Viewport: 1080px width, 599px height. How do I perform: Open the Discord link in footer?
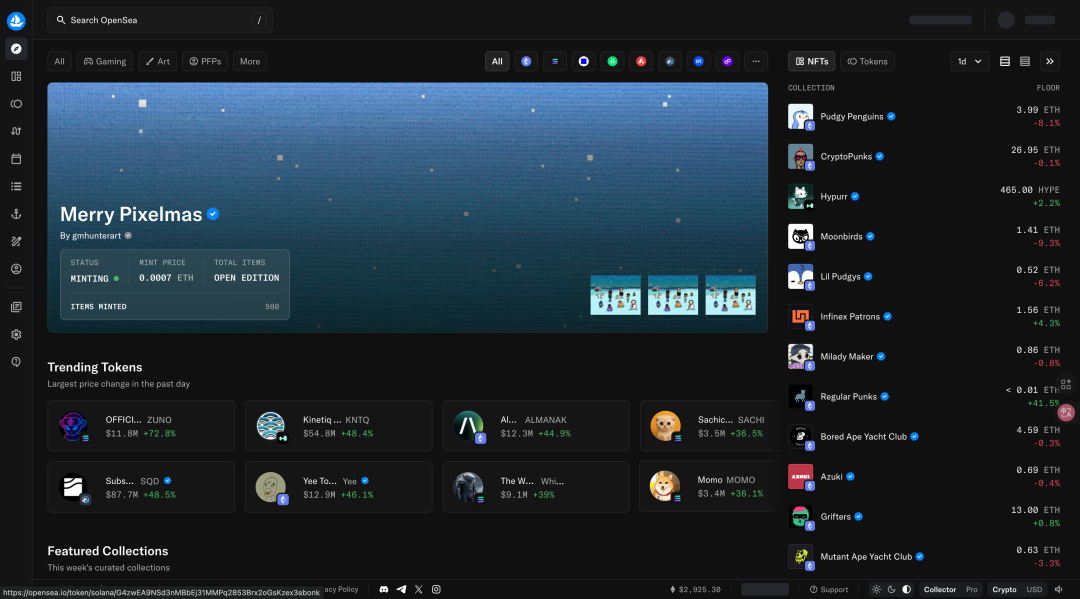384,589
